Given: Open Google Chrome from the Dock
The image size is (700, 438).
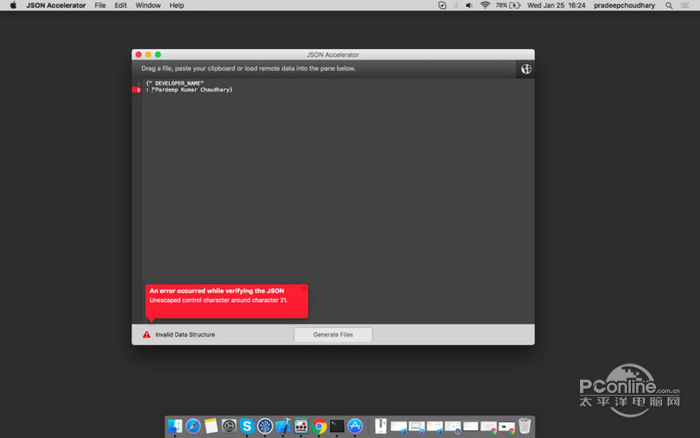Looking at the screenshot, I should [x=319, y=426].
